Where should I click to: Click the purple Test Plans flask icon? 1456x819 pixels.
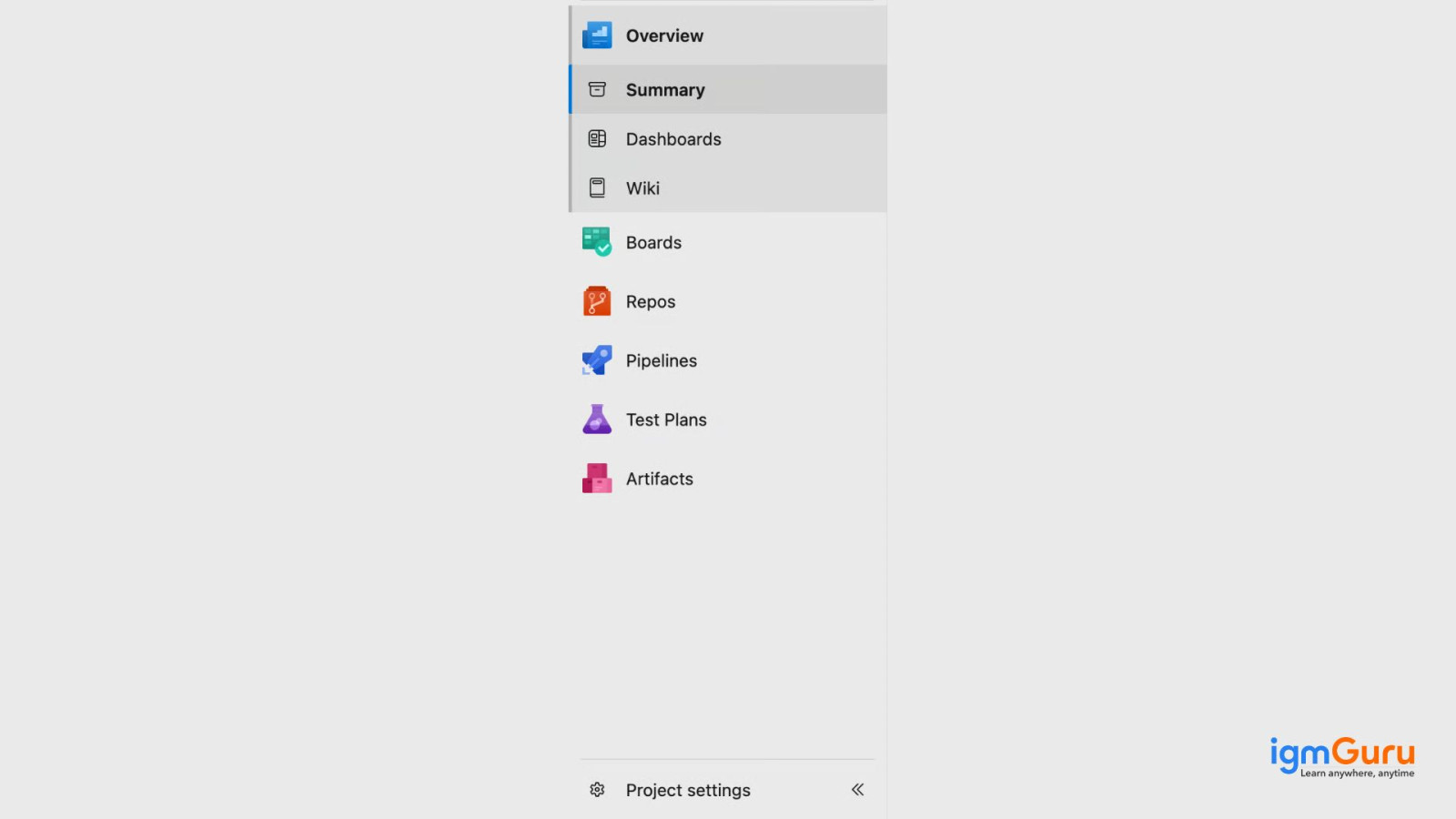tap(597, 420)
